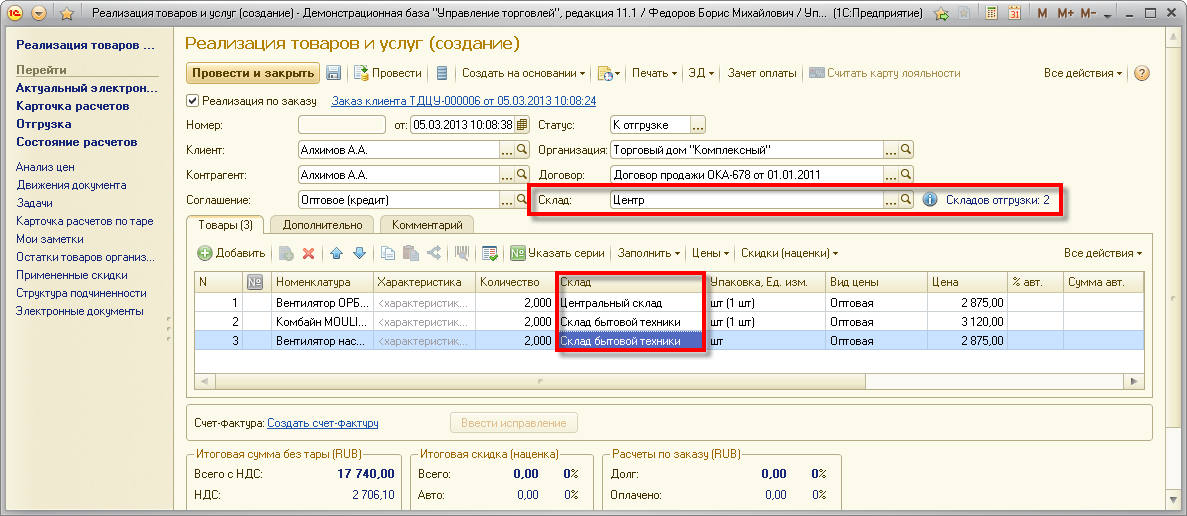This screenshot has height=516, width=1187.
Task: Move row up with blue arrow
Action: tap(337, 254)
